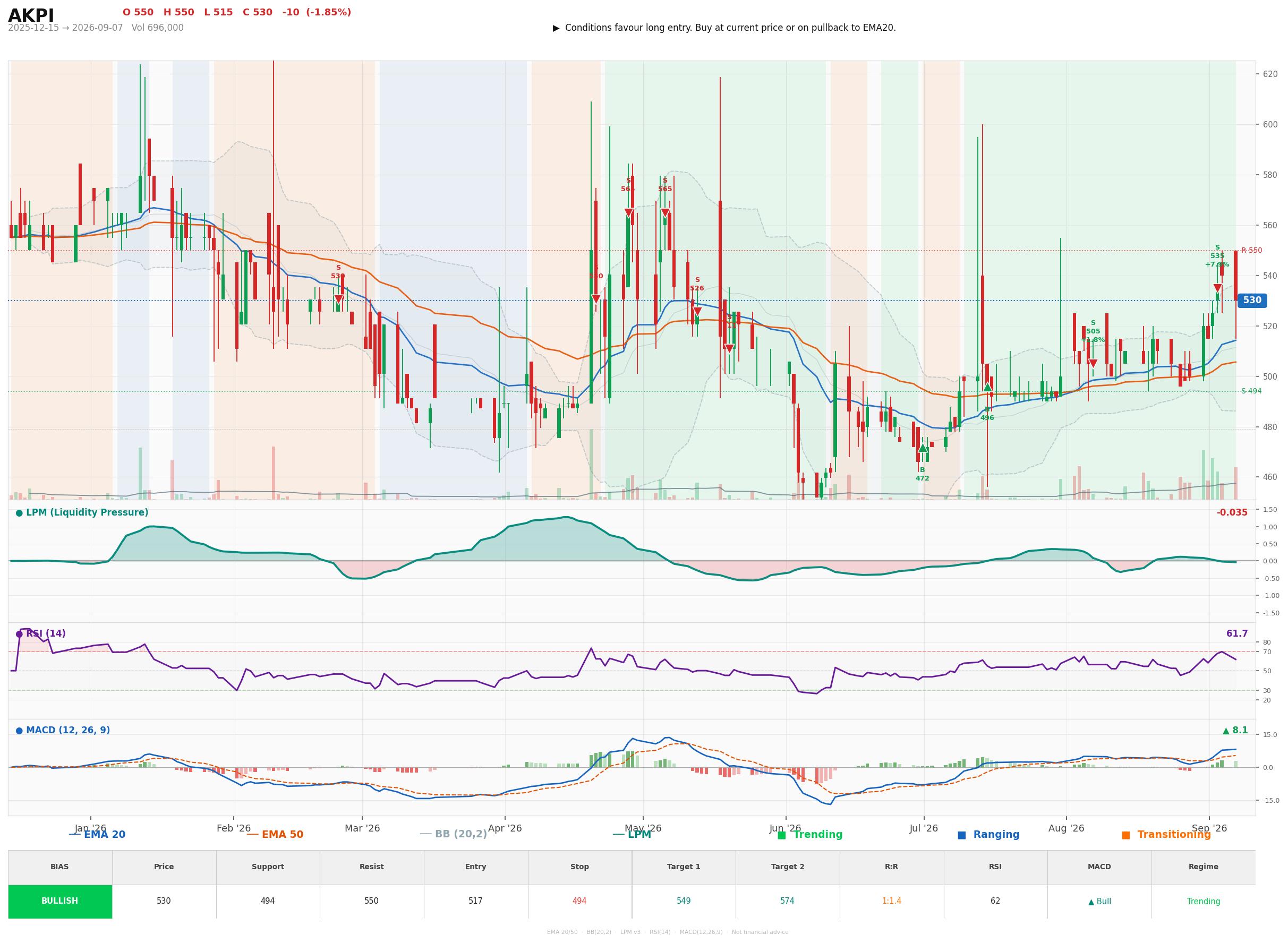Viewport: 1288px width, 943px height.
Task: Click the teal dot beside LPM (Liquidity Pressure)
Action: point(19,513)
